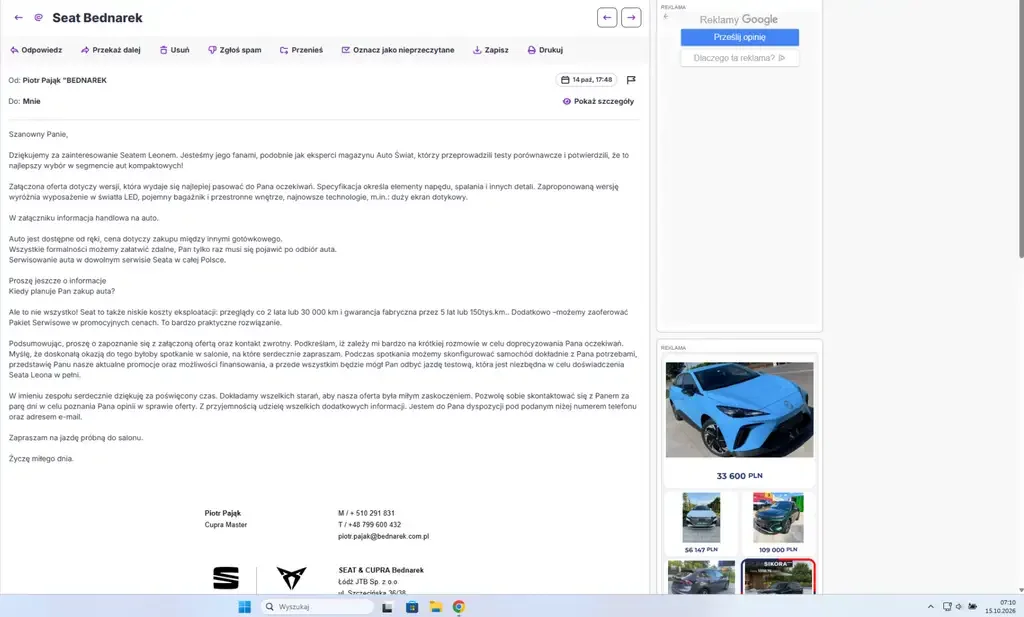1024x617 pixels.
Task: Open the previous message with the left arrow button
Action: click(x=607, y=18)
